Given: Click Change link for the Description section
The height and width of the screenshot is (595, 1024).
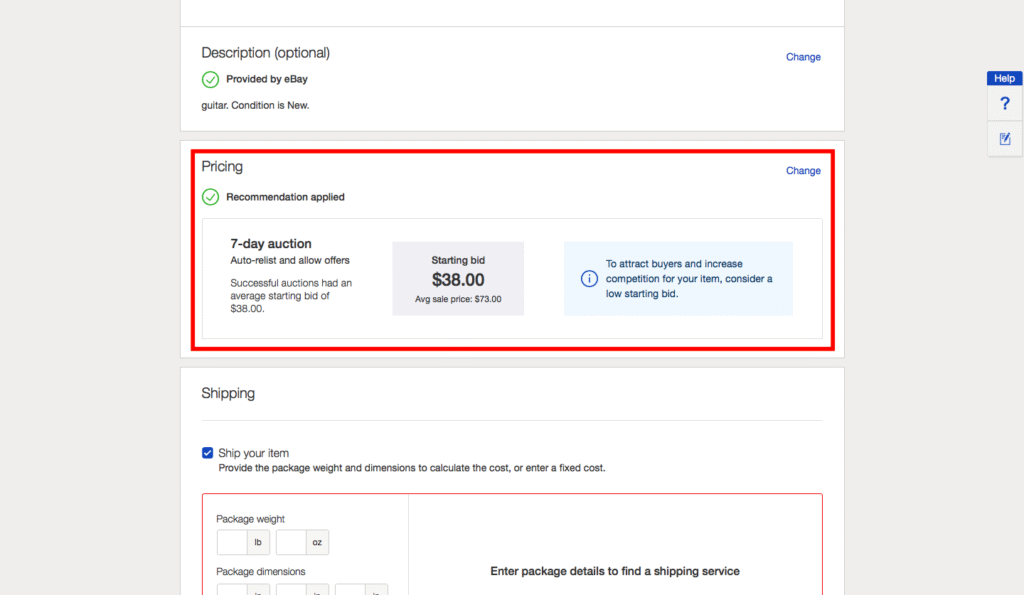Looking at the screenshot, I should click(803, 57).
